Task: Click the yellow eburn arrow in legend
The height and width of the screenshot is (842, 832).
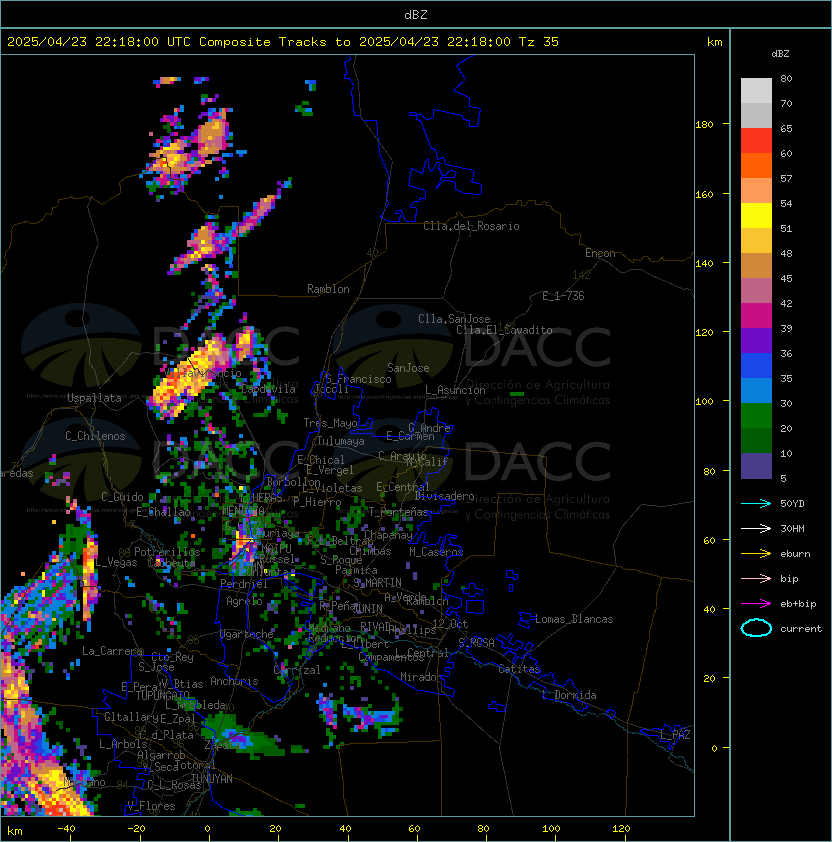Action: [756, 554]
